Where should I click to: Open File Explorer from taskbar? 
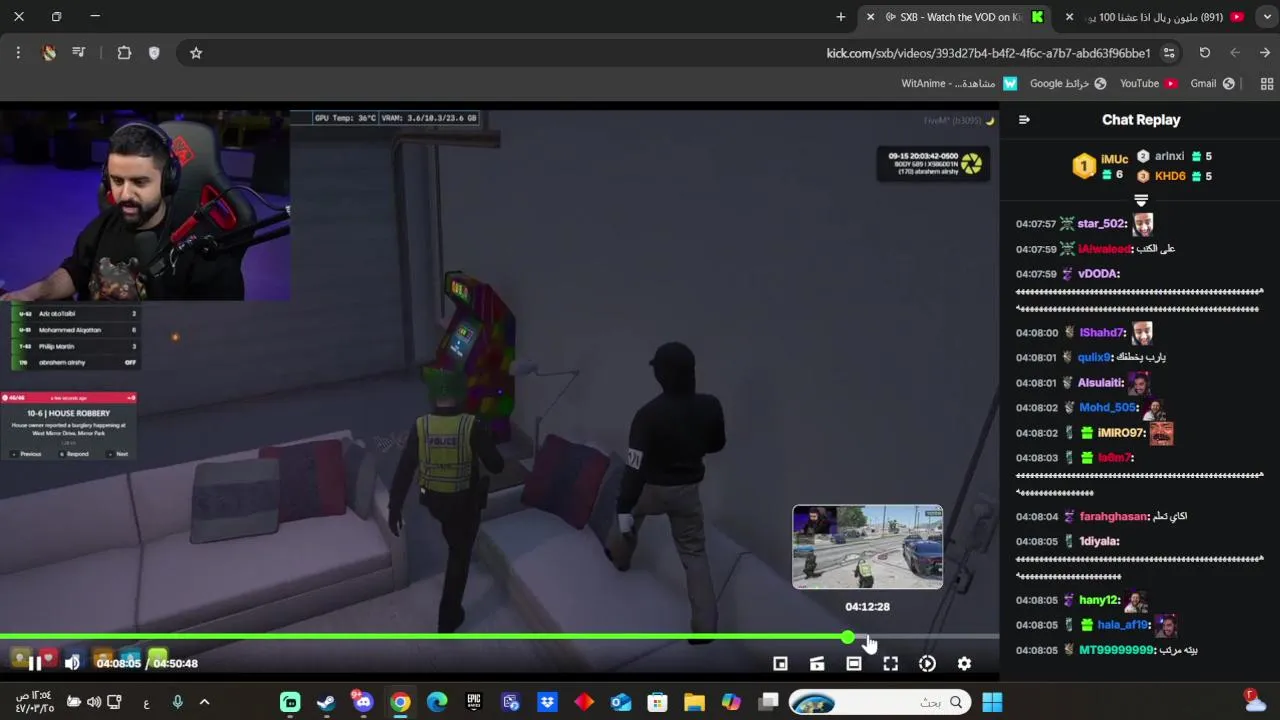694,703
